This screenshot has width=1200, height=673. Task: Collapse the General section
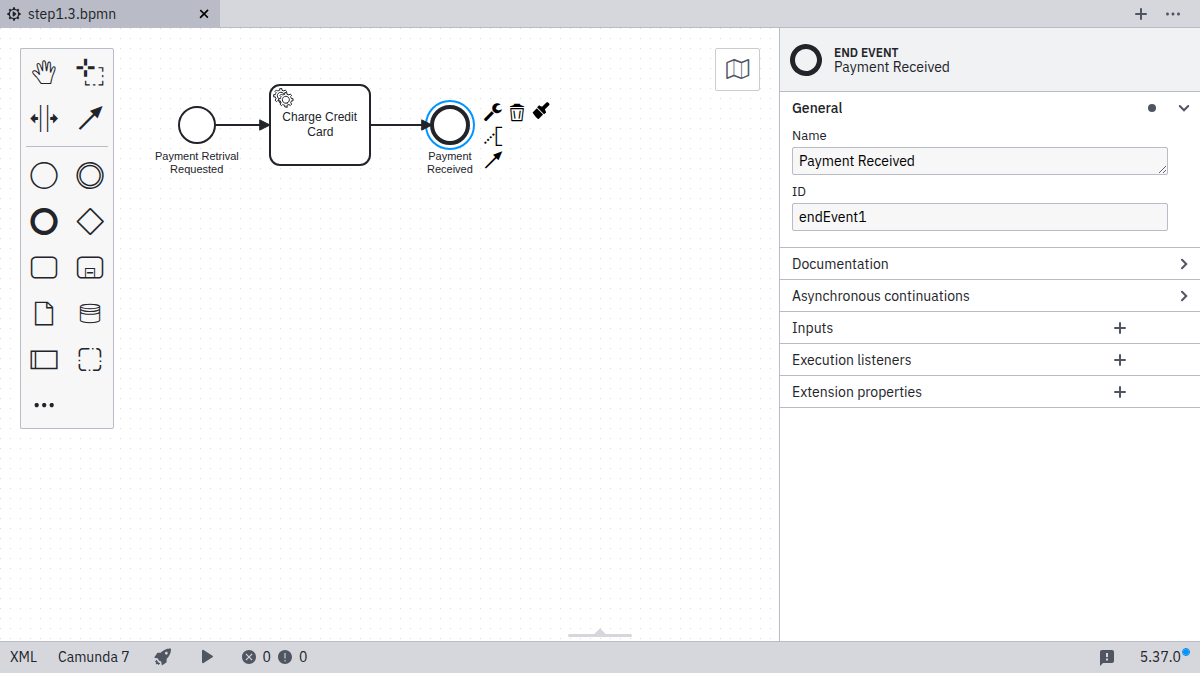(x=1184, y=108)
